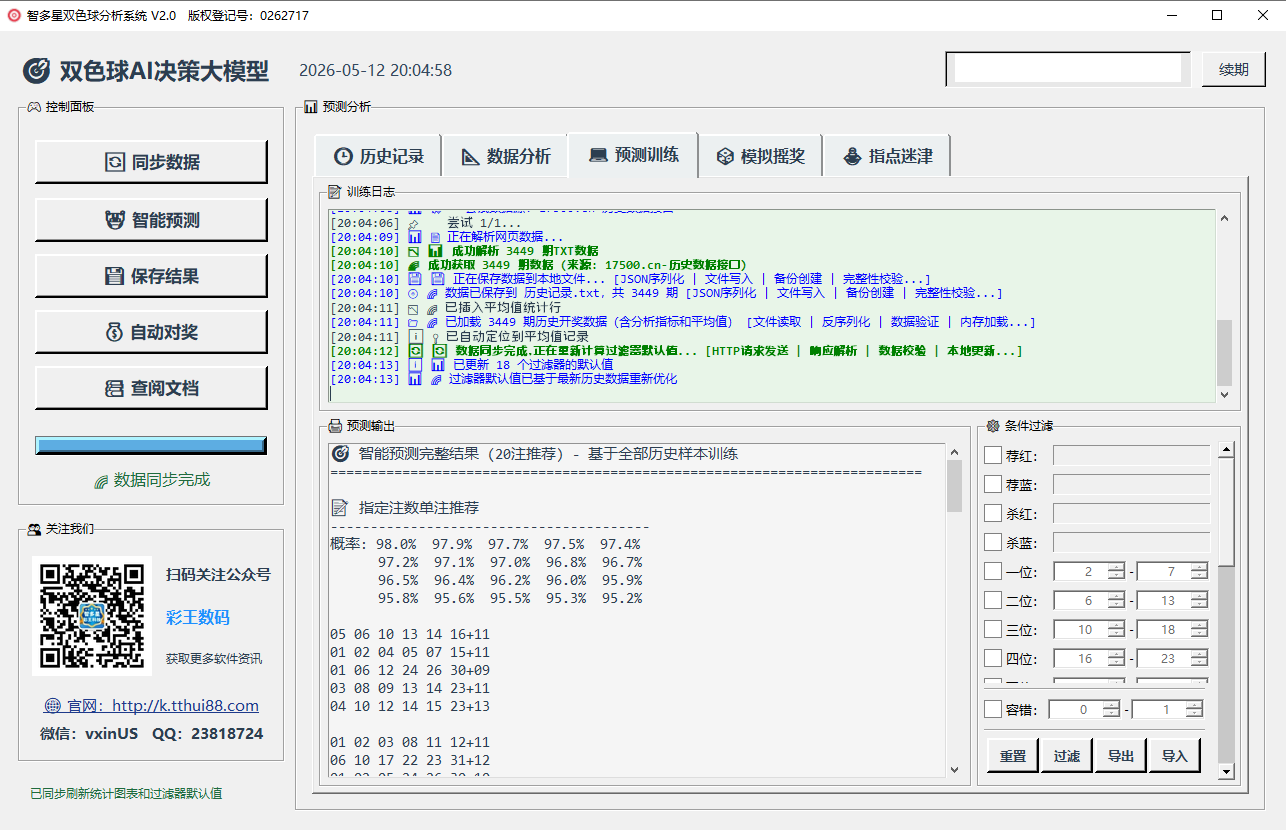Click the globe icon before 官网 link
1286x830 pixels.
pyautogui.click(x=53, y=706)
